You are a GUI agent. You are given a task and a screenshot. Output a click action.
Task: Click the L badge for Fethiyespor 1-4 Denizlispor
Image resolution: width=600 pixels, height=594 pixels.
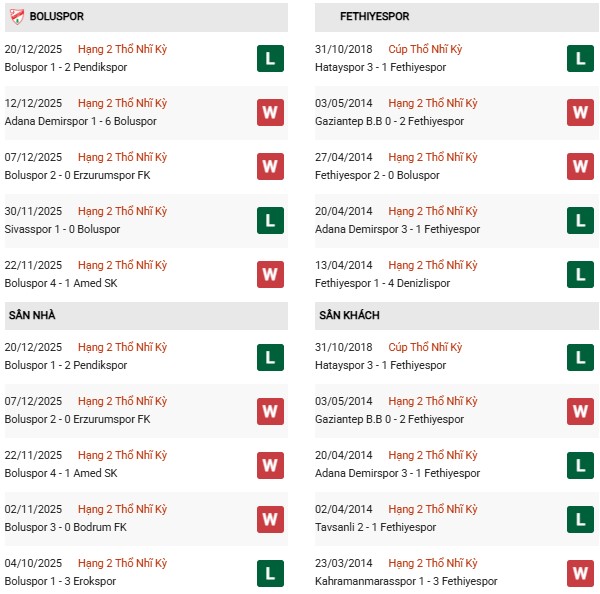(x=581, y=274)
